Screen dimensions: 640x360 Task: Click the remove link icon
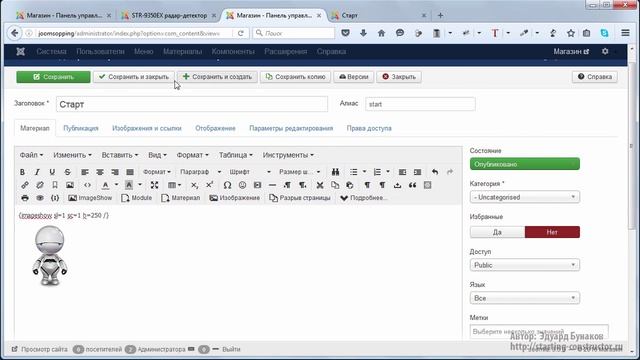click(40, 185)
